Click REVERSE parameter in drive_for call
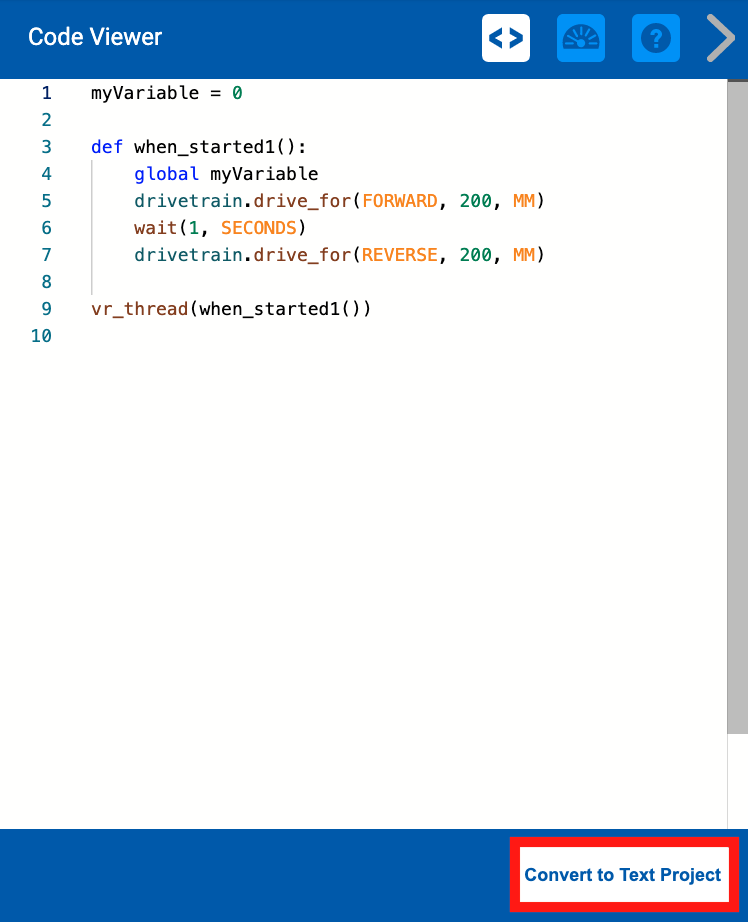 (399, 255)
